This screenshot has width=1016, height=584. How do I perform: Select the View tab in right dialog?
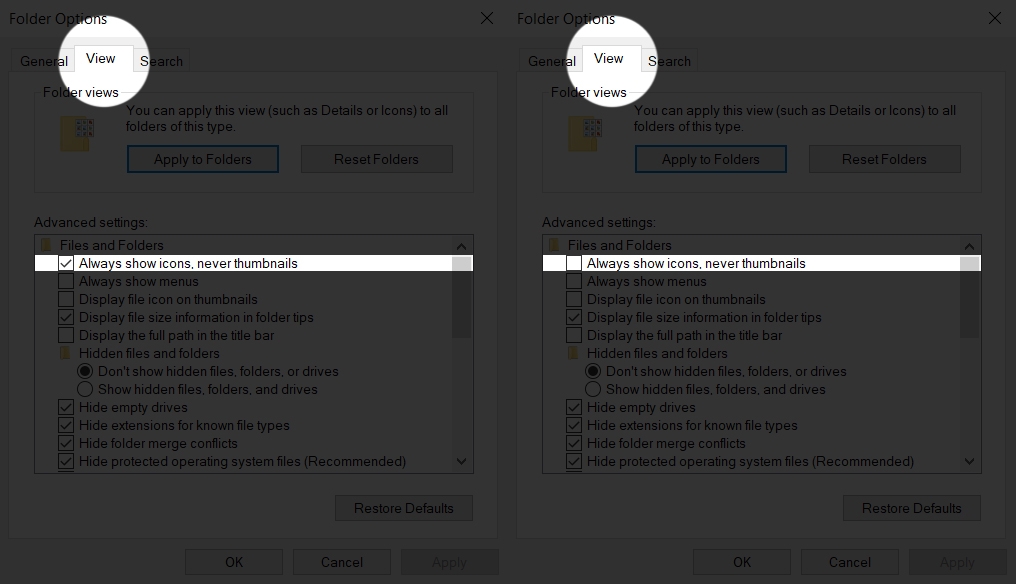(612, 58)
